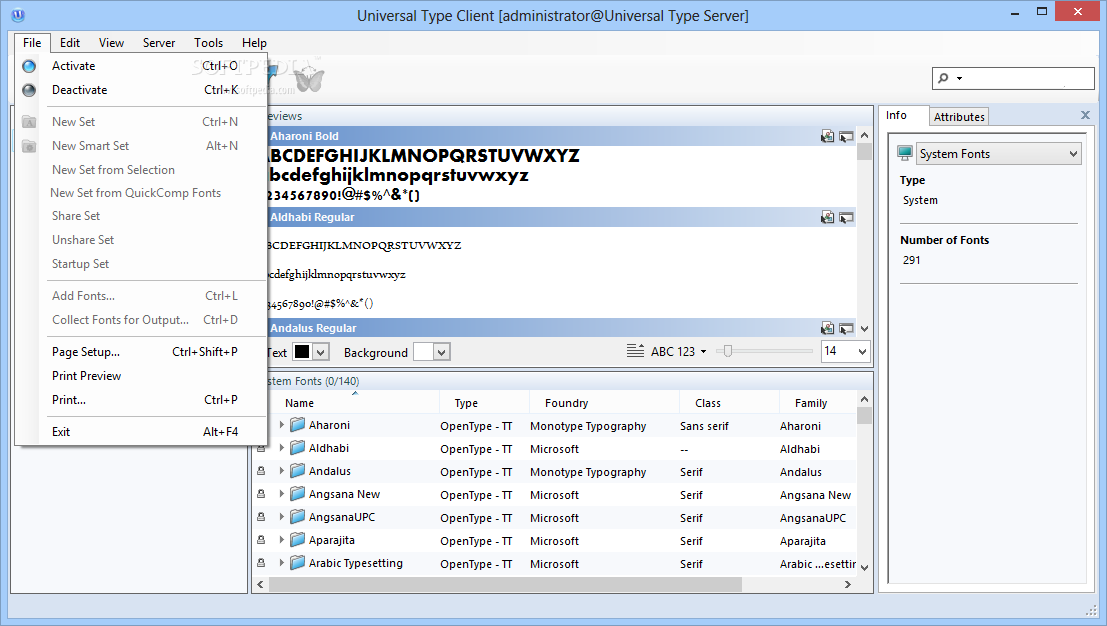
Task: Click the New Smart Set icon in File menu
Action: point(29,146)
